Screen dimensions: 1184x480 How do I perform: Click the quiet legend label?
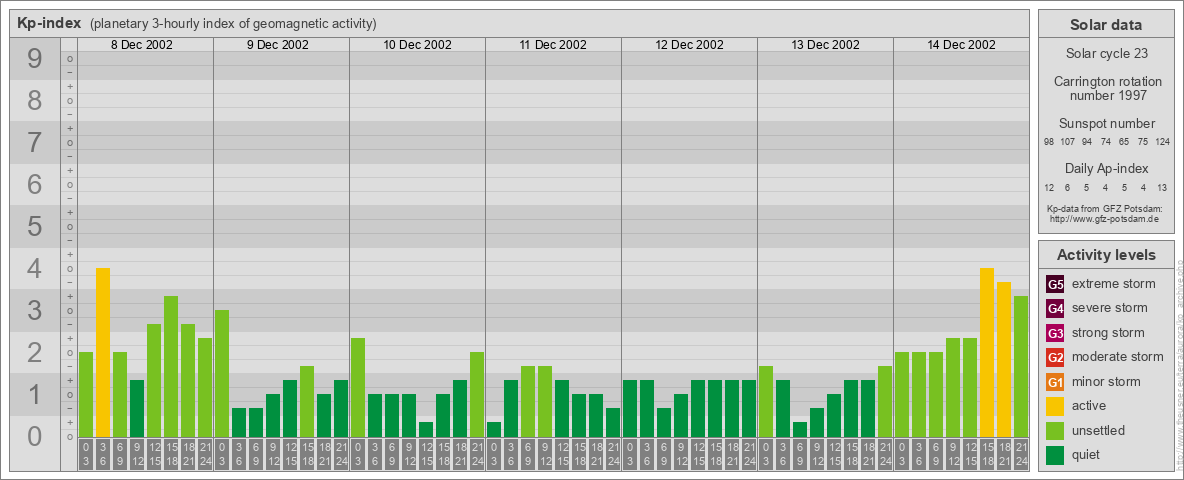coord(1087,454)
